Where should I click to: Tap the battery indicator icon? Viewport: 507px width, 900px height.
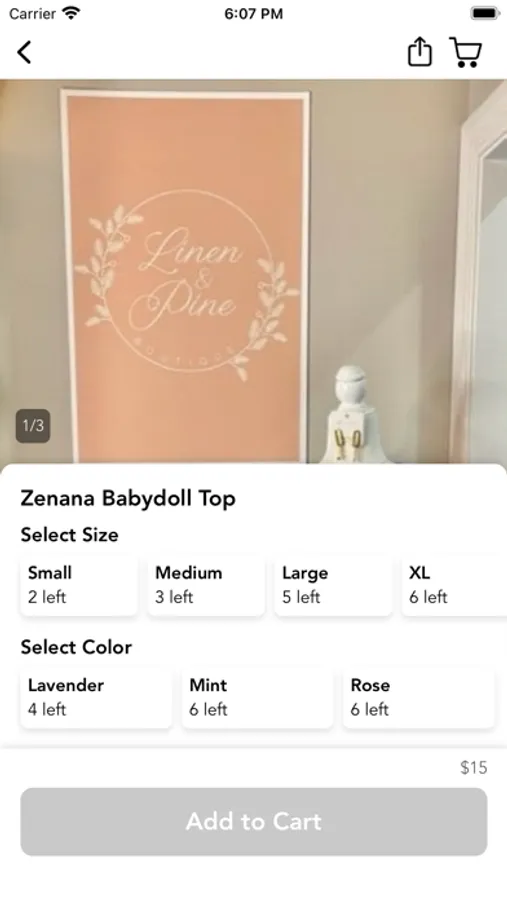[485, 13]
